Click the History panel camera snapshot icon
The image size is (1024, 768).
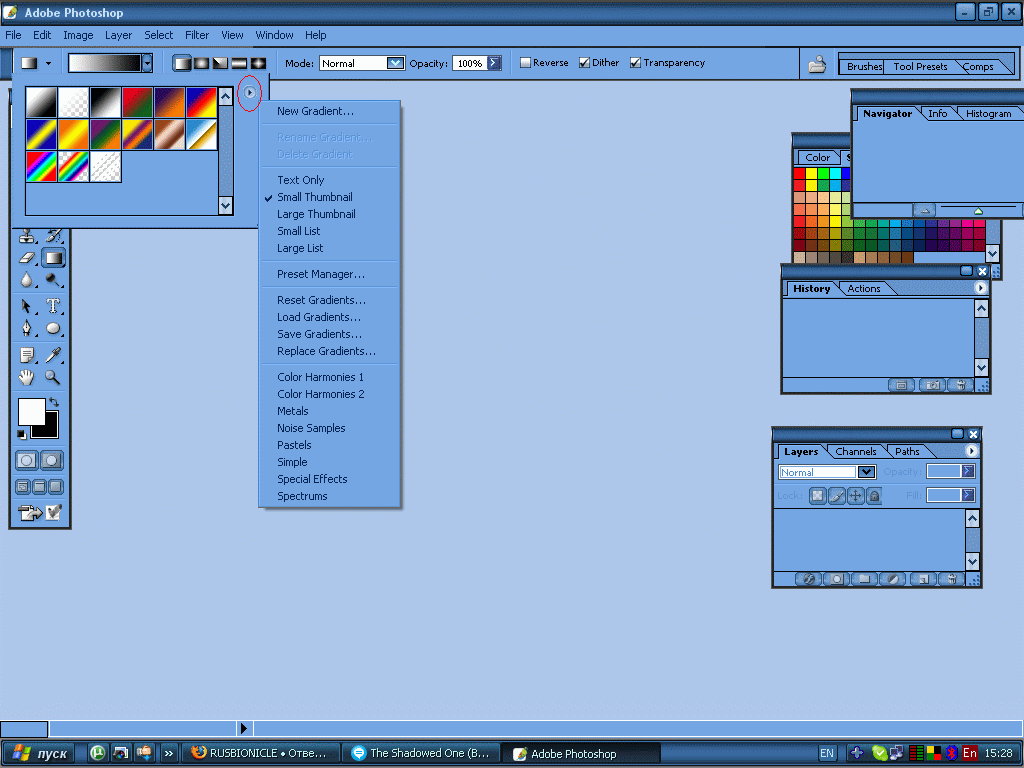932,385
